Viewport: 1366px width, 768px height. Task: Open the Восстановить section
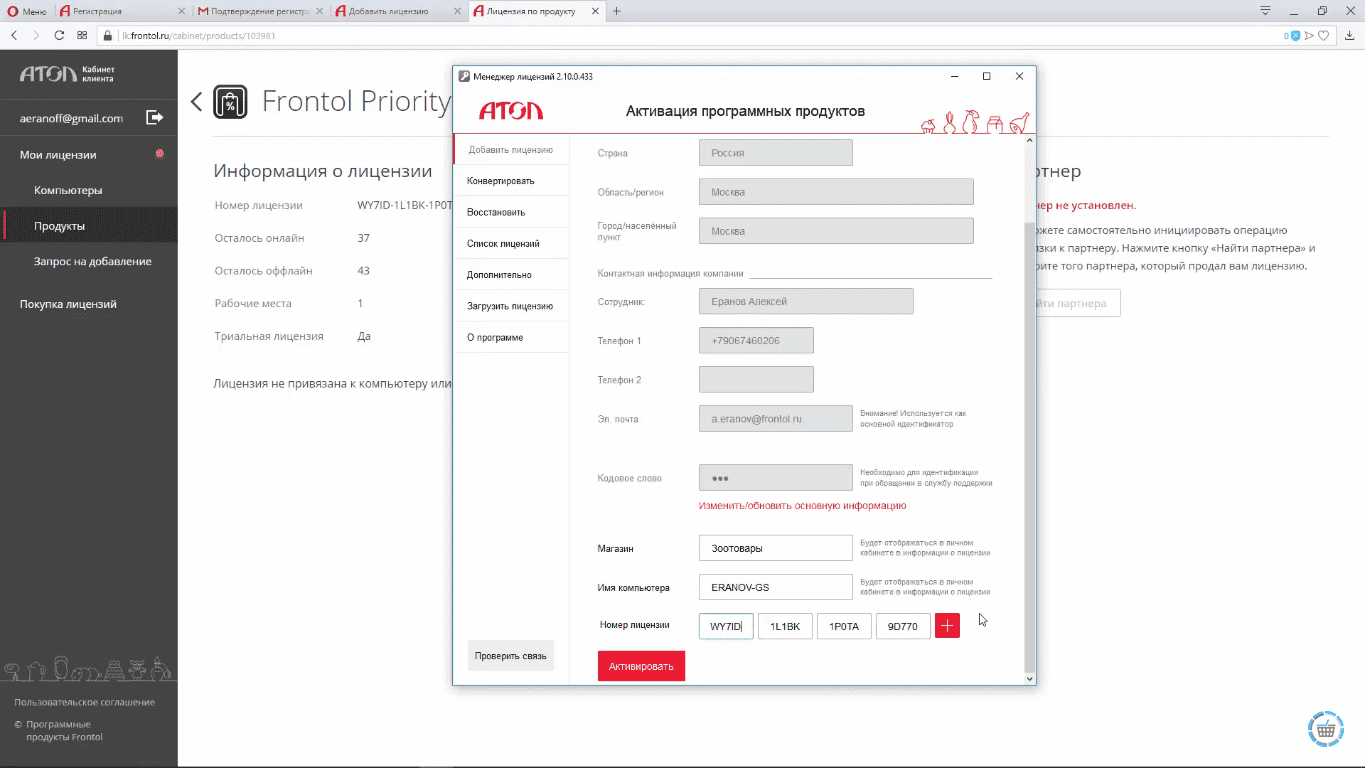[x=510, y=212]
